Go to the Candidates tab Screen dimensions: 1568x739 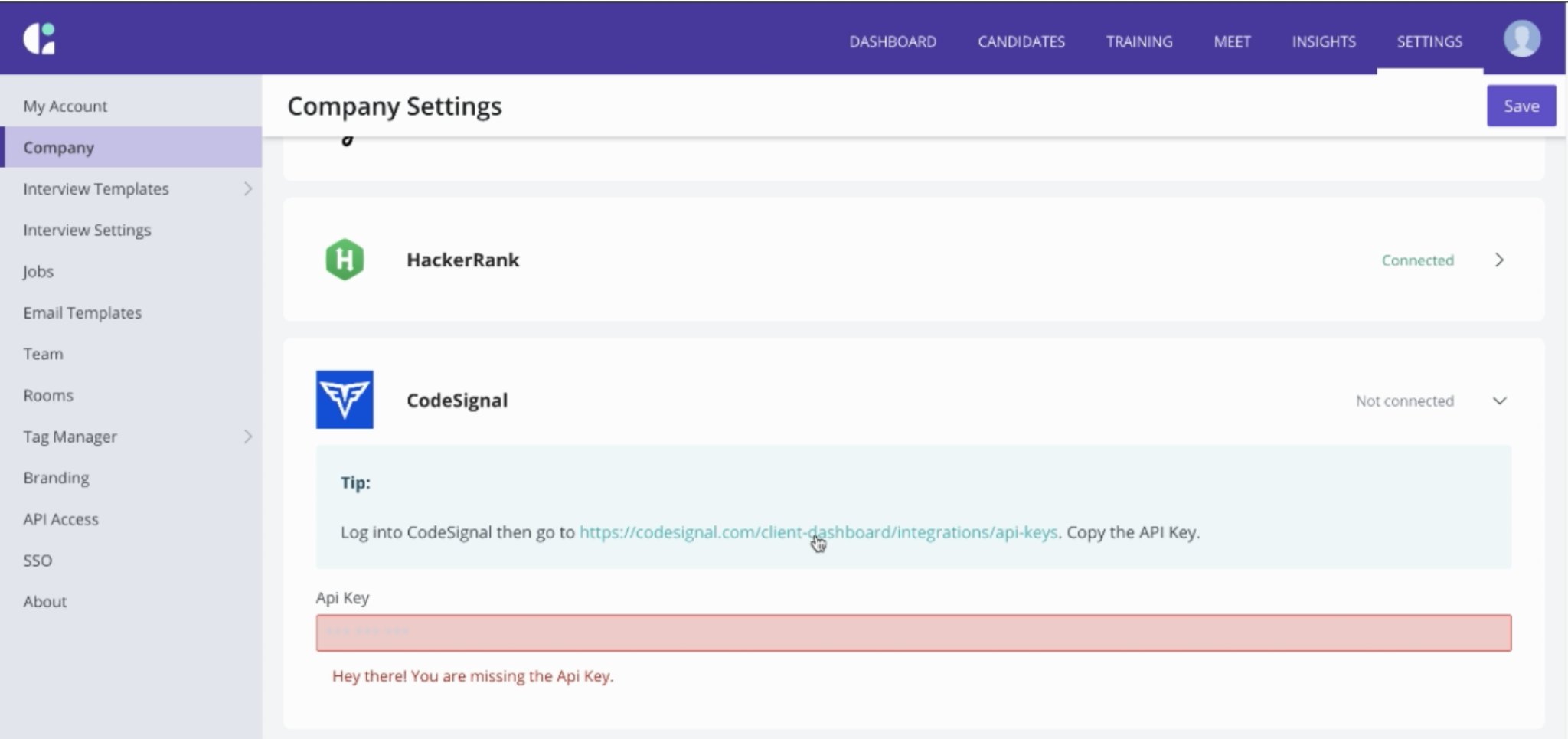(1021, 41)
